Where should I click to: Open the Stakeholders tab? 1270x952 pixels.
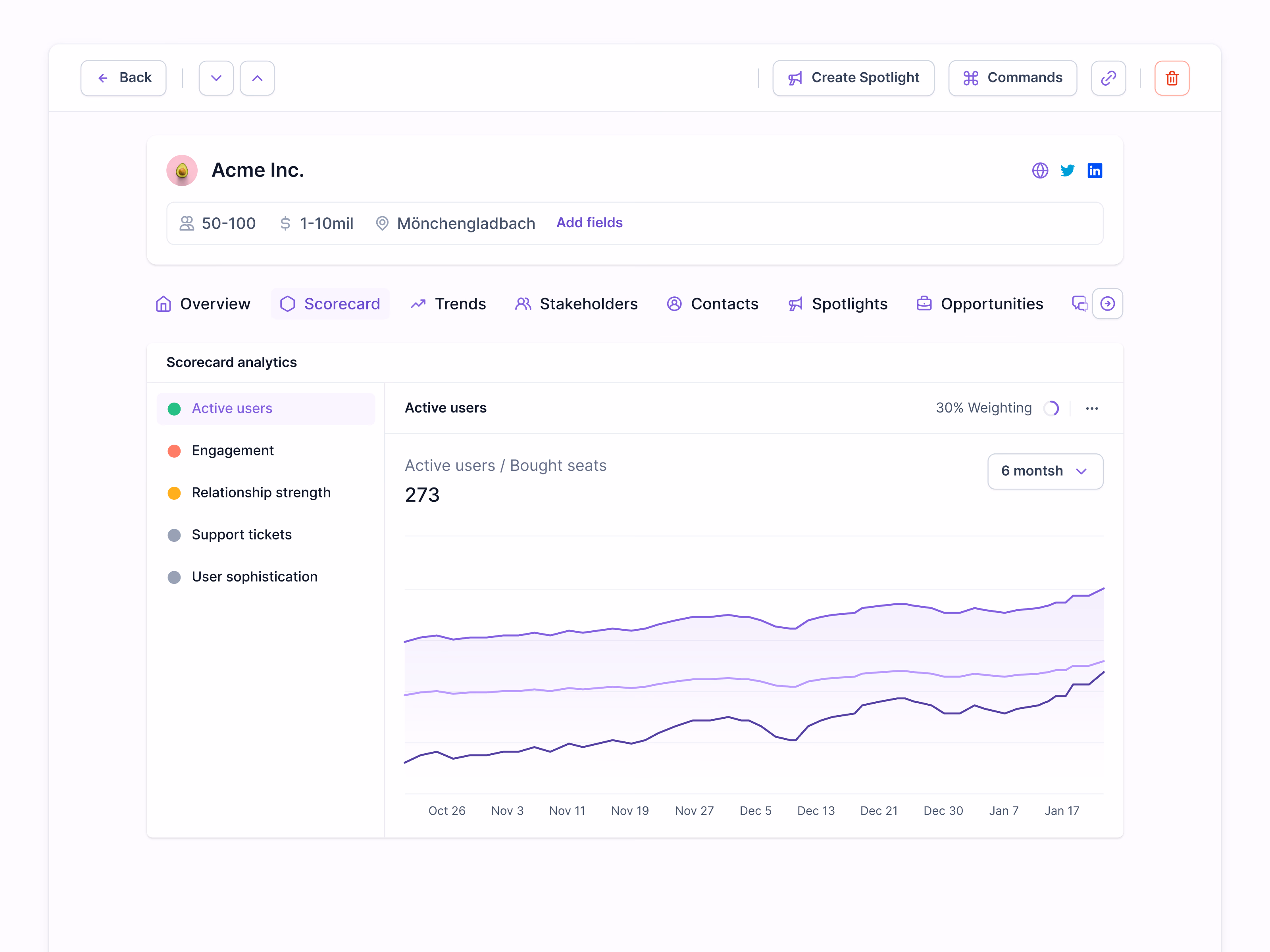(x=576, y=303)
